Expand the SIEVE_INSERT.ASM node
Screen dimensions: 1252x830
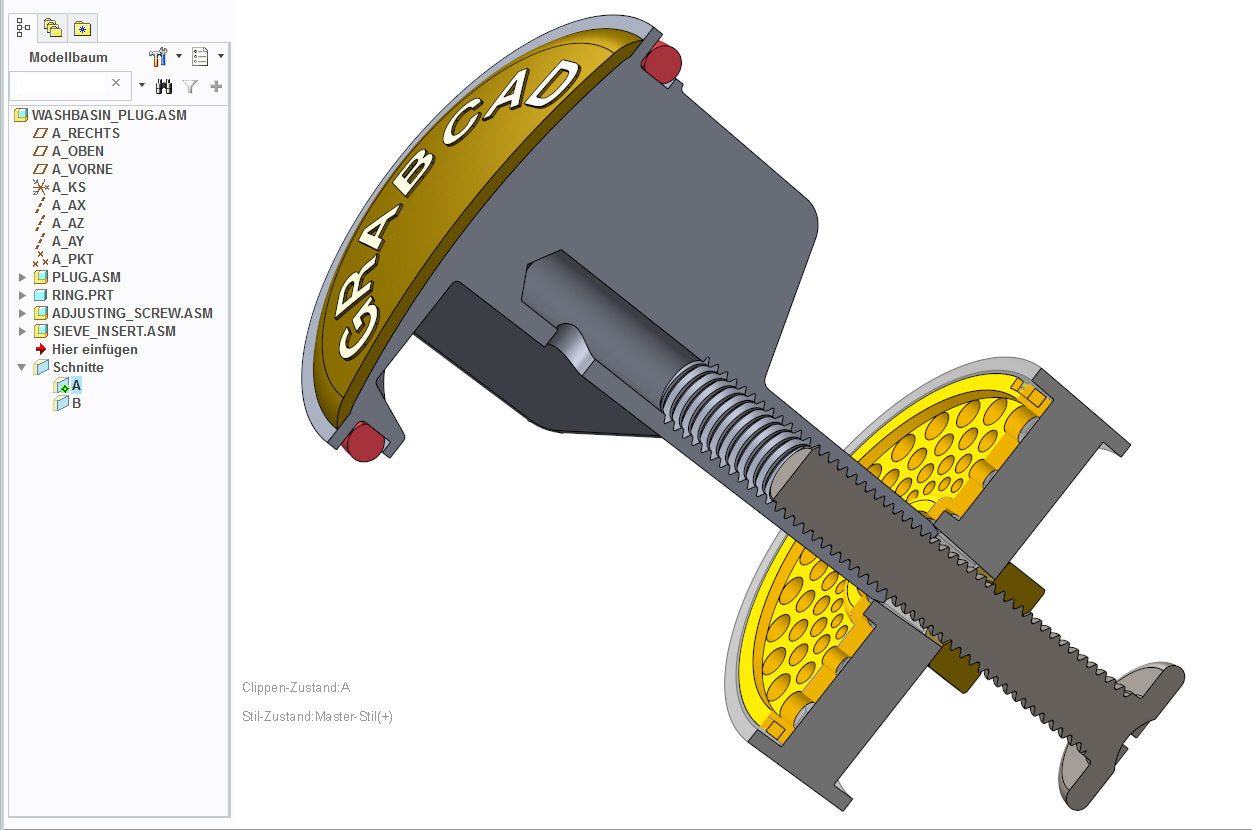click(23, 331)
